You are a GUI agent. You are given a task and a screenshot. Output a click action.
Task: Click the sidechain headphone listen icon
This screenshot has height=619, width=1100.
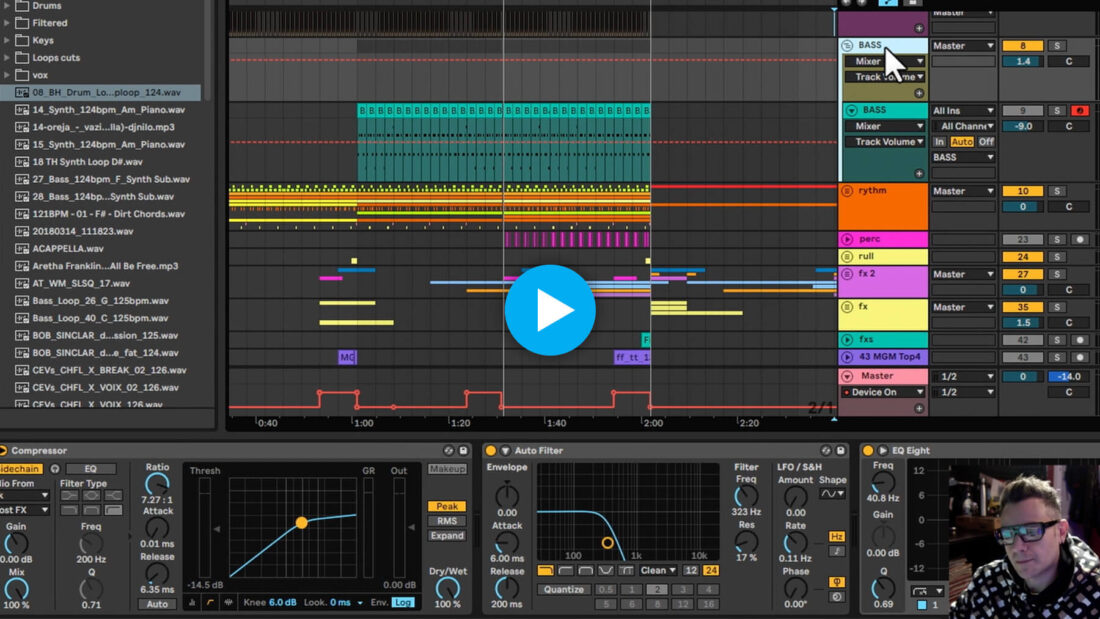(55, 468)
